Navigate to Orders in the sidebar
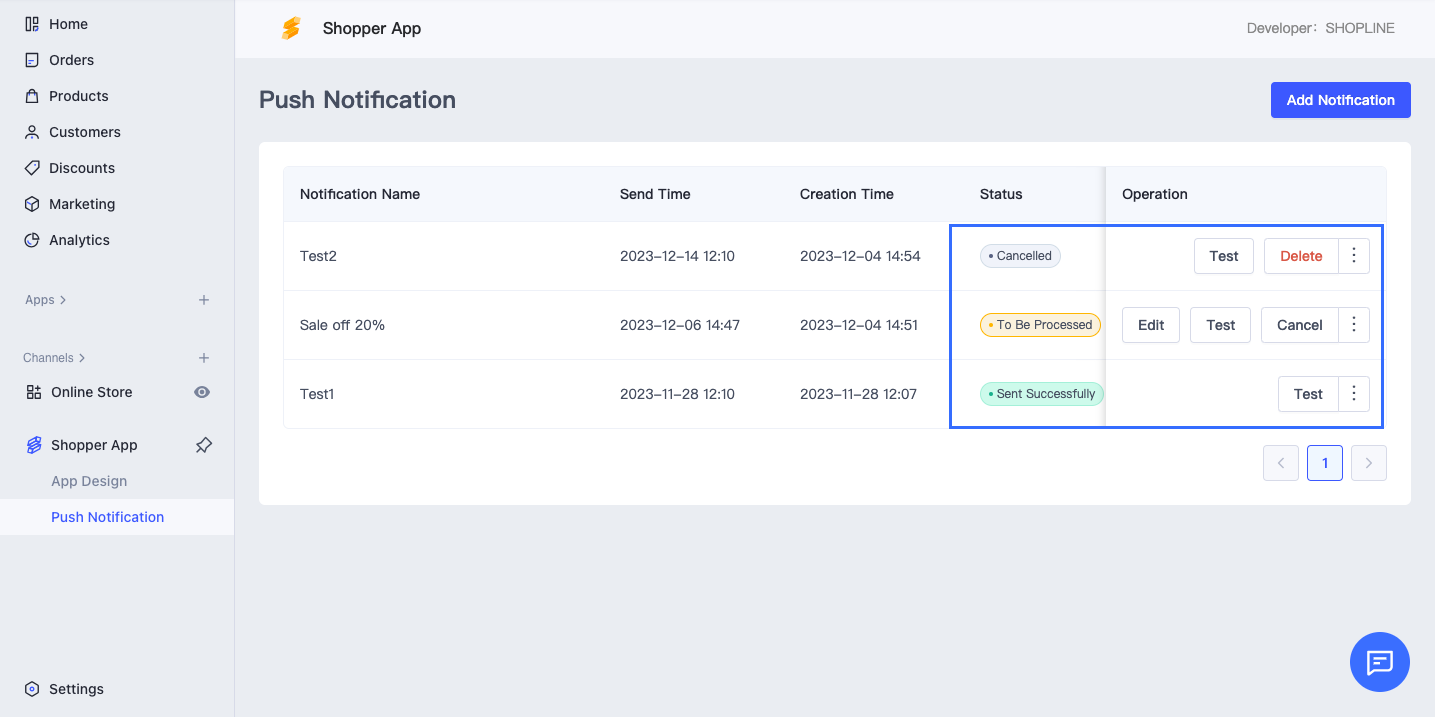 (71, 60)
